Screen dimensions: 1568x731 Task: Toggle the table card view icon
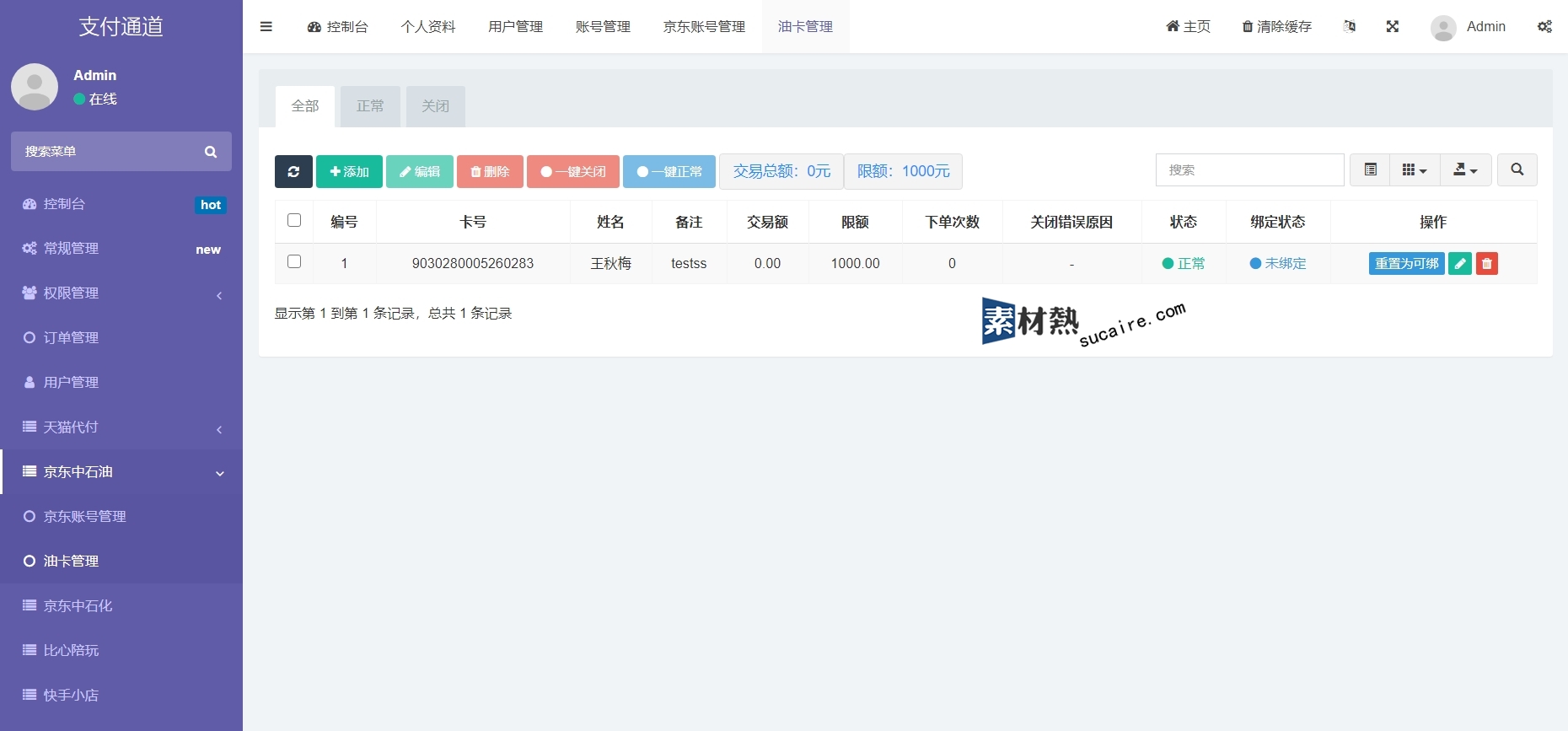[1371, 169]
